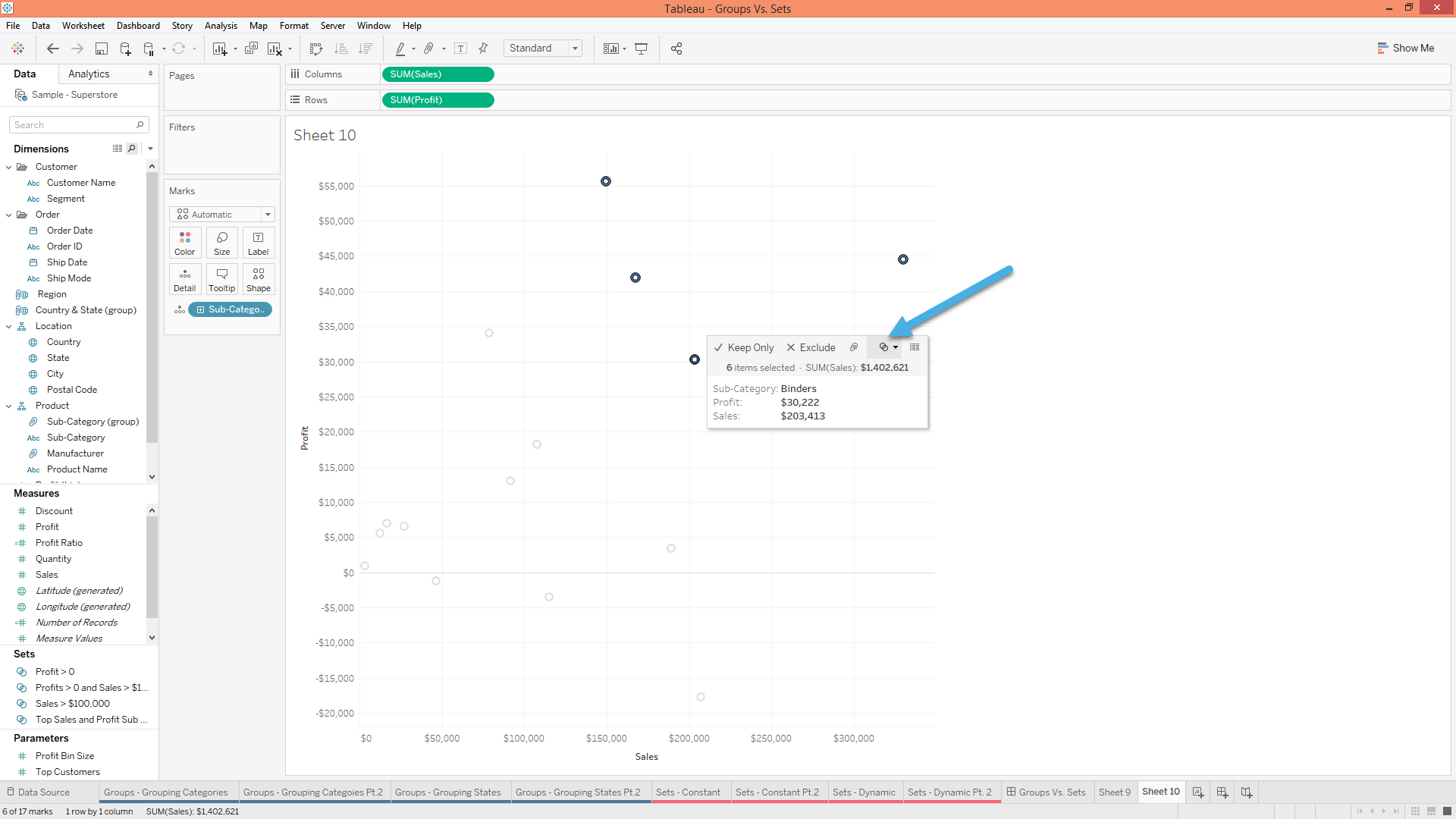Click Show Me button
This screenshot has width=1456, height=819.
pos(1406,48)
